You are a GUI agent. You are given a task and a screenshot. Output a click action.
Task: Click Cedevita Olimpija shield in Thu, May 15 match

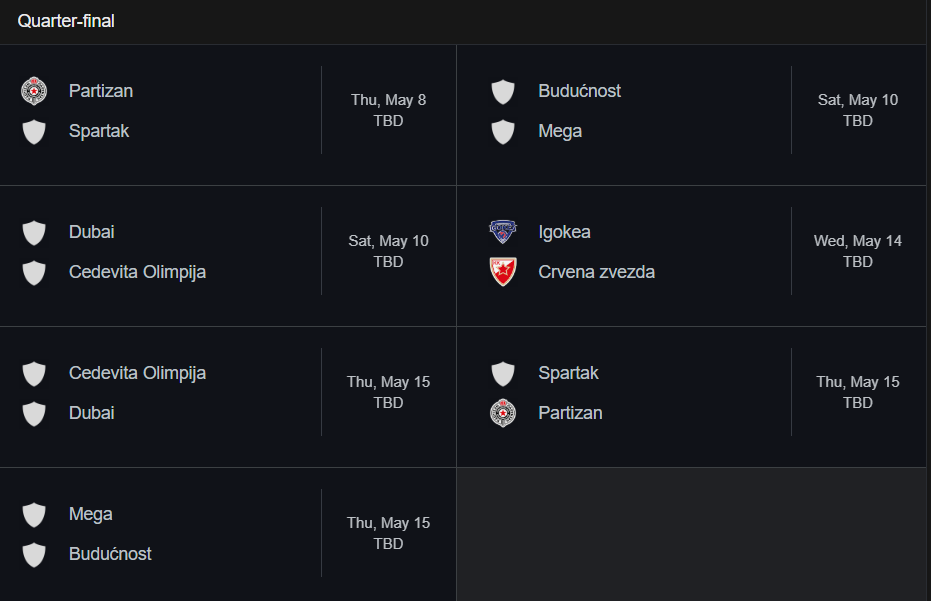coord(34,374)
